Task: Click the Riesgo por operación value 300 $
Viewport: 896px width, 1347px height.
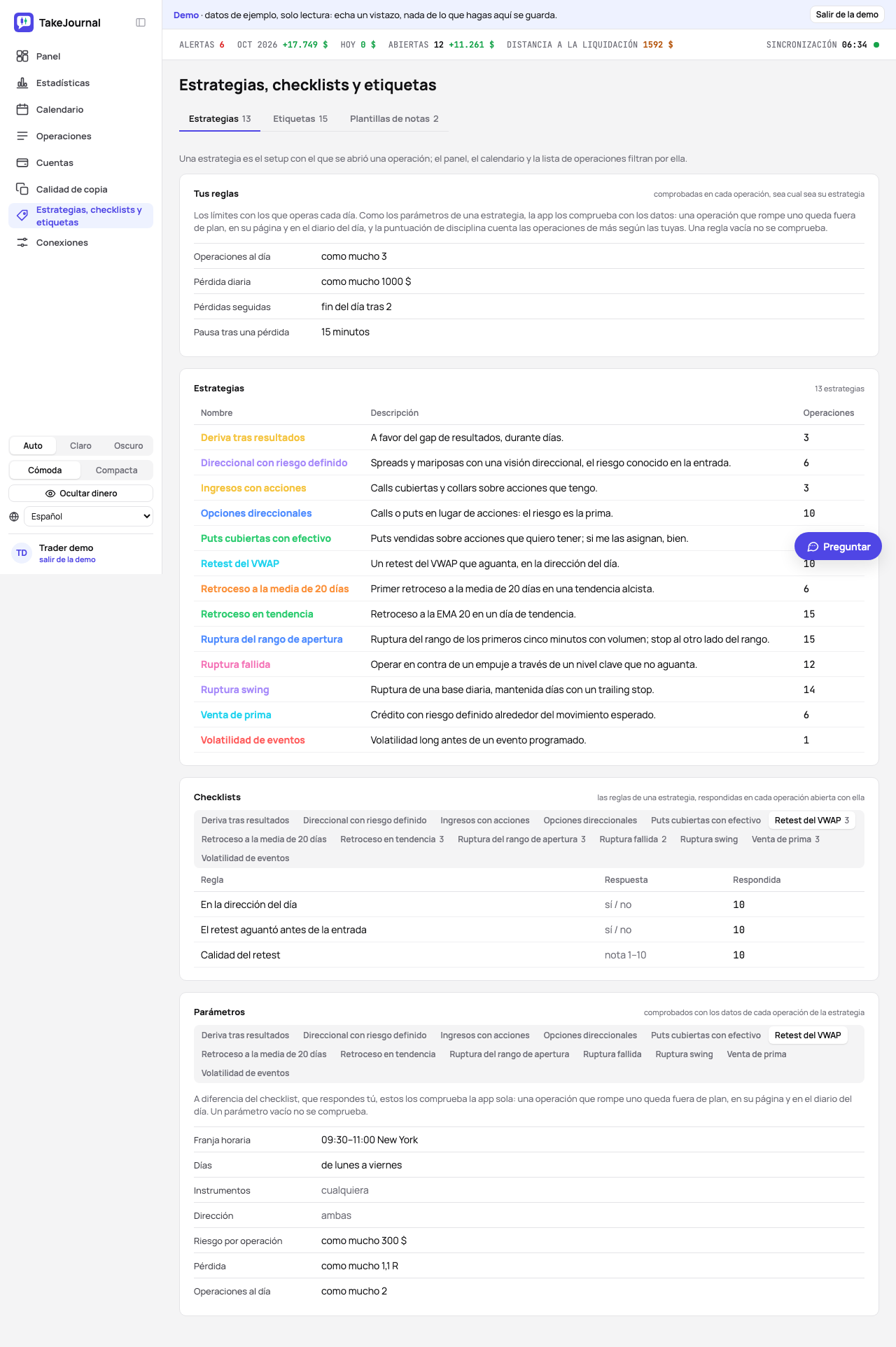Action: (x=364, y=1241)
